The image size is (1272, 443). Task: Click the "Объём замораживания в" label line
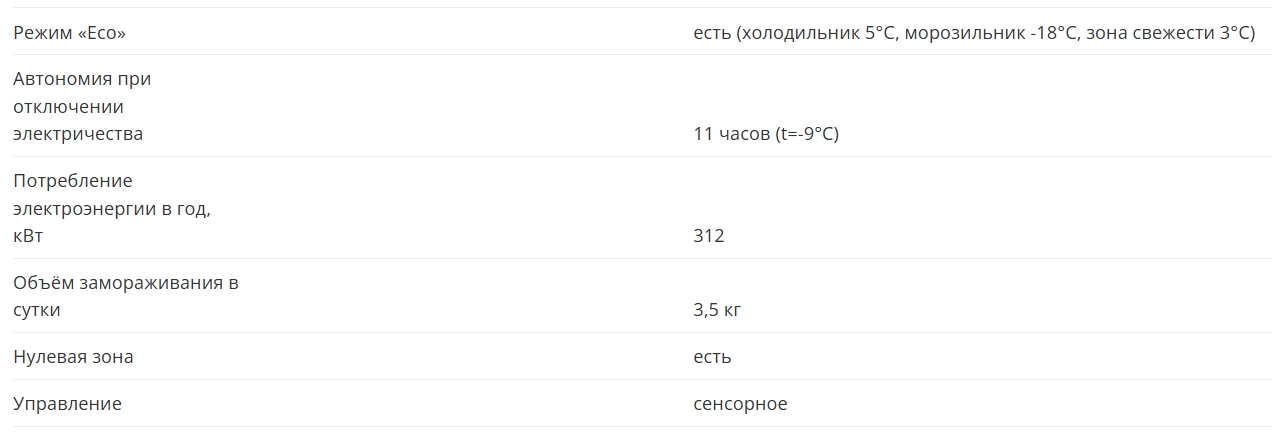(126, 282)
